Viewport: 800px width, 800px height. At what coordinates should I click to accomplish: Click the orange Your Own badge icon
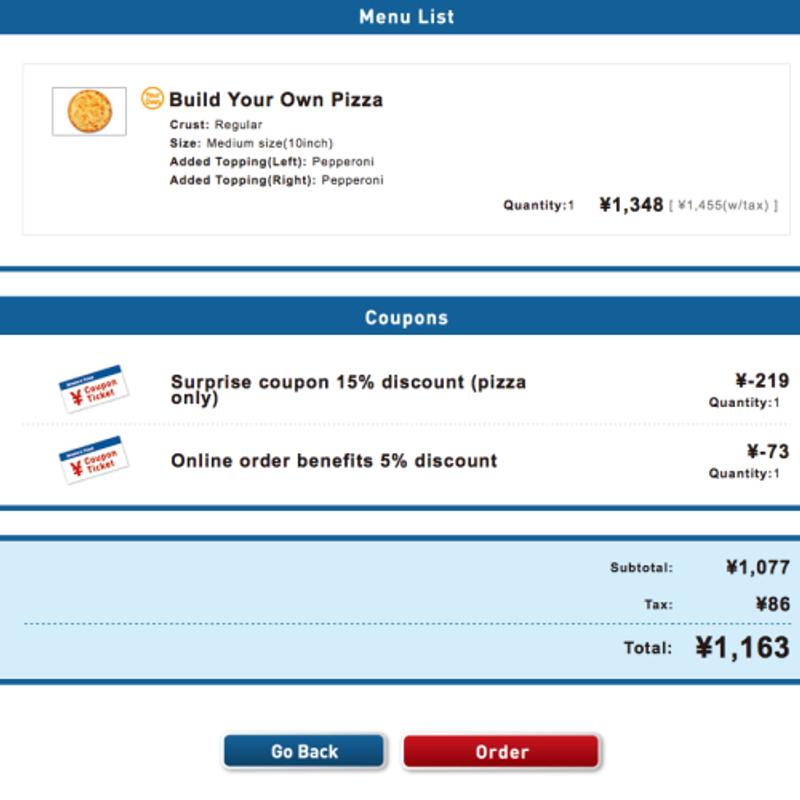coord(152,98)
